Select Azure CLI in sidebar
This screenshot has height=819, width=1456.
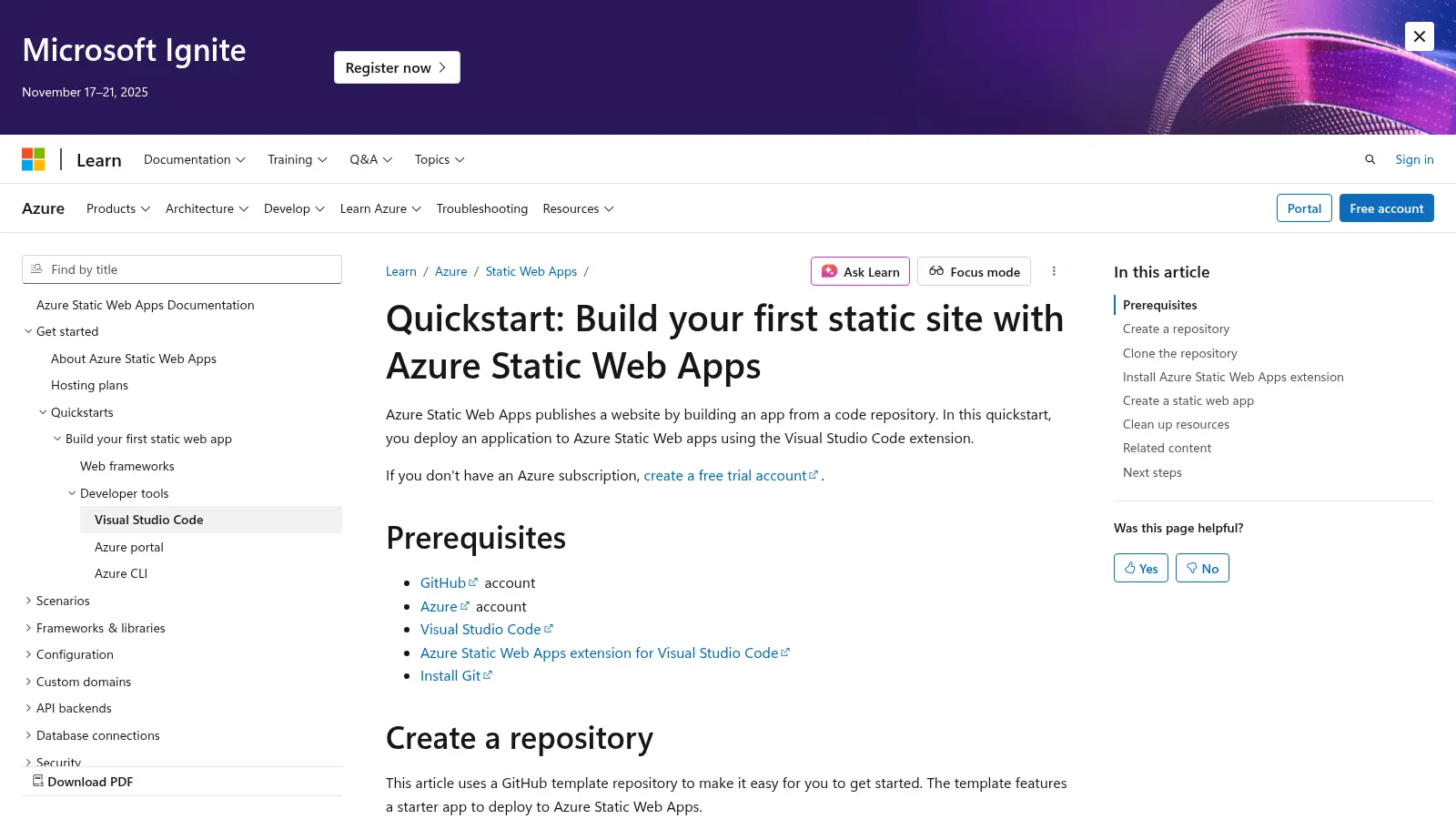point(121,573)
